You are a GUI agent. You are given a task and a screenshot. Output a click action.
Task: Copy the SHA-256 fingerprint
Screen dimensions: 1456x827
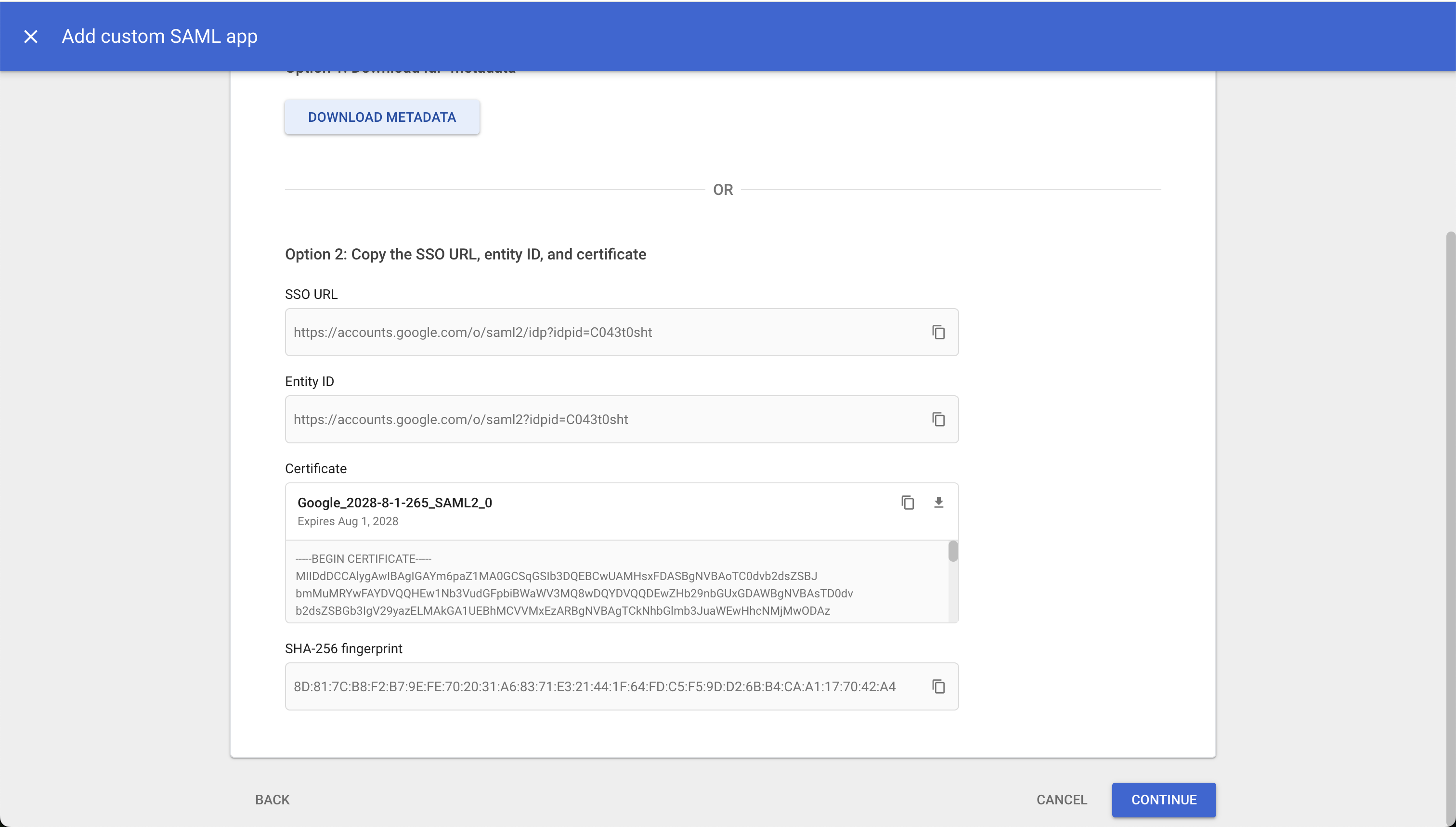pyautogui.click(x=937, y=686)
